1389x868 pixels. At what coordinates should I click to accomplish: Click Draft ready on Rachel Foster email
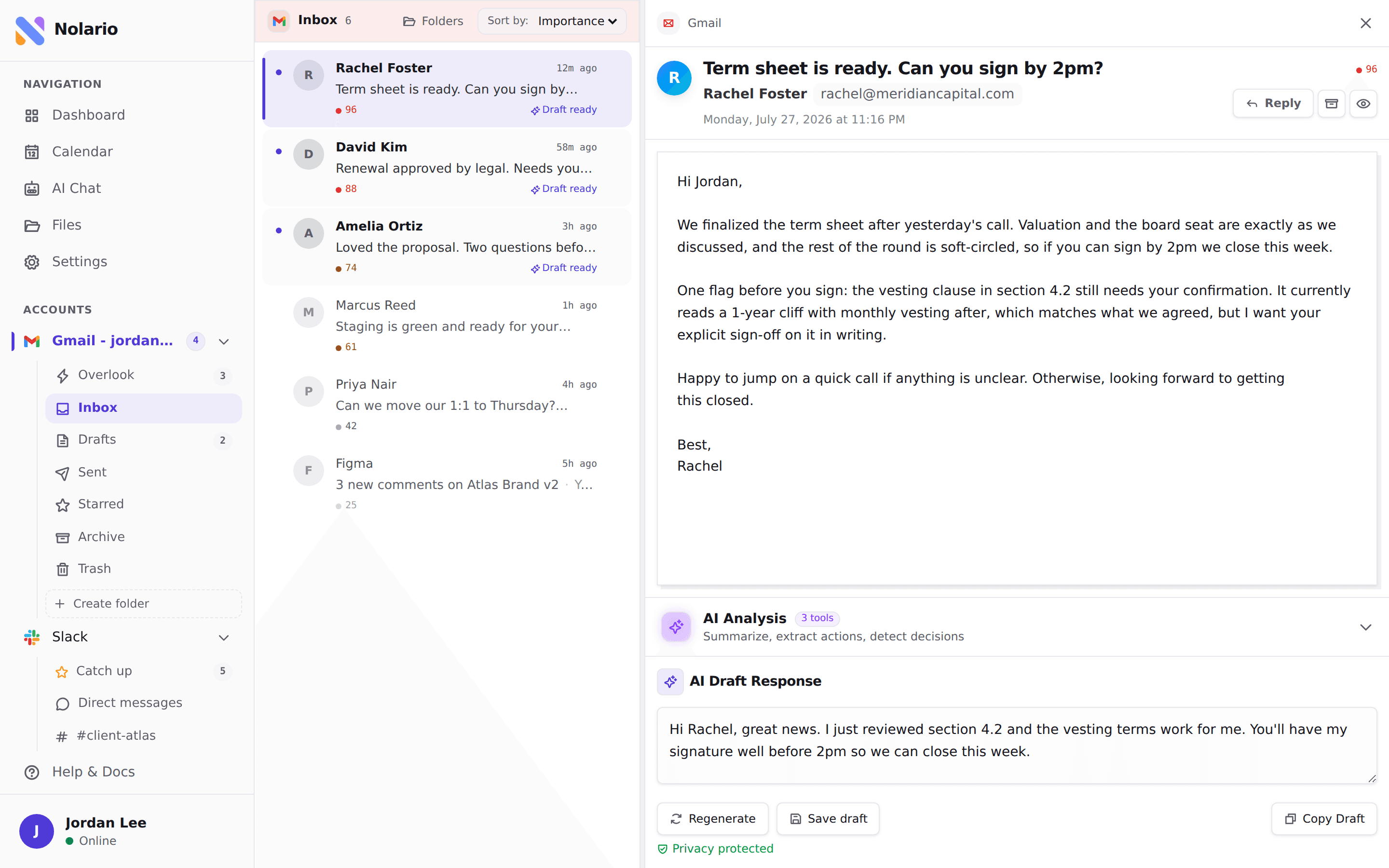[564, 109]
